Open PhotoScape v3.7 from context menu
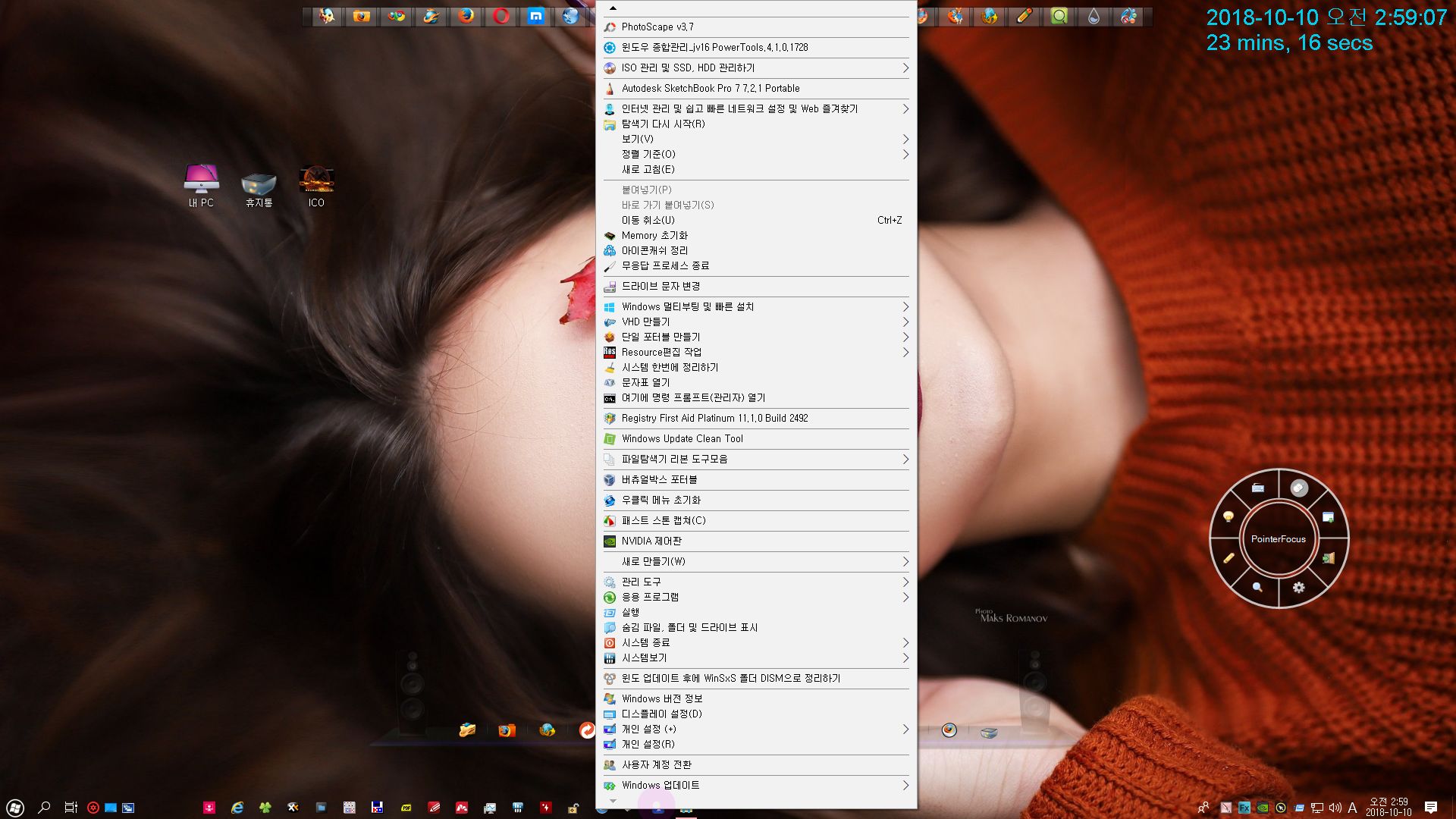Viewport: 1456px width, 819px height. click(x=756, y=27)
